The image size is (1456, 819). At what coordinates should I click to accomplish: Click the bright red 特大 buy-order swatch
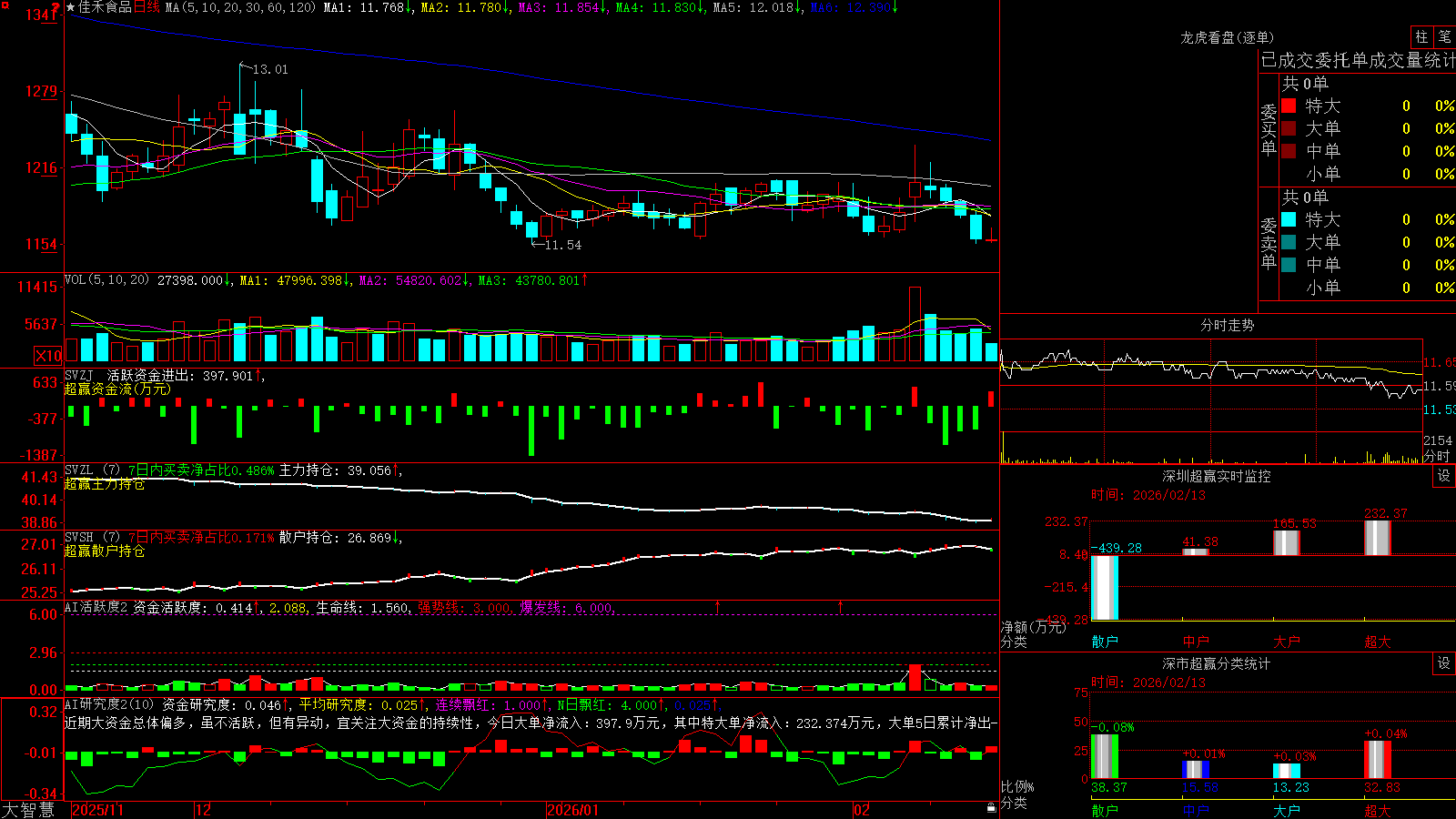click(1289, 106)
